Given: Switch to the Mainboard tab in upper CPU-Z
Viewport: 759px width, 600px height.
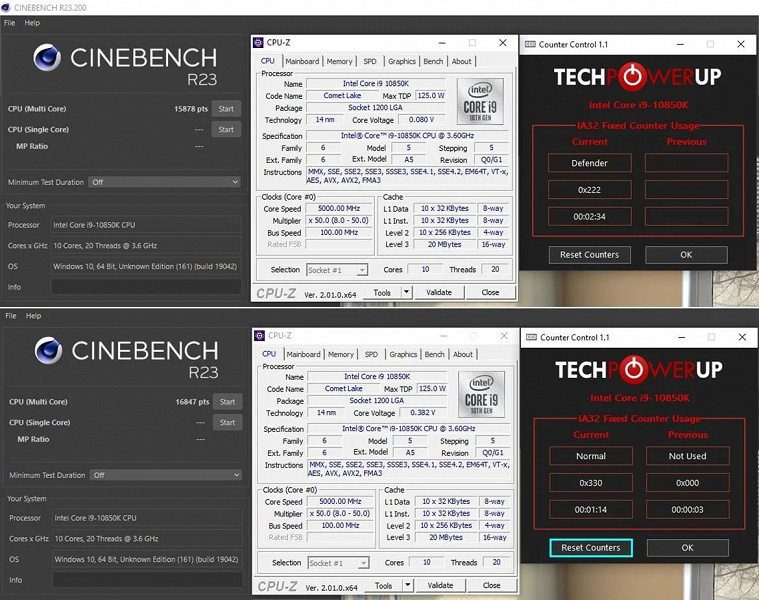Looking at the screenshot, I should click(302, 61).
